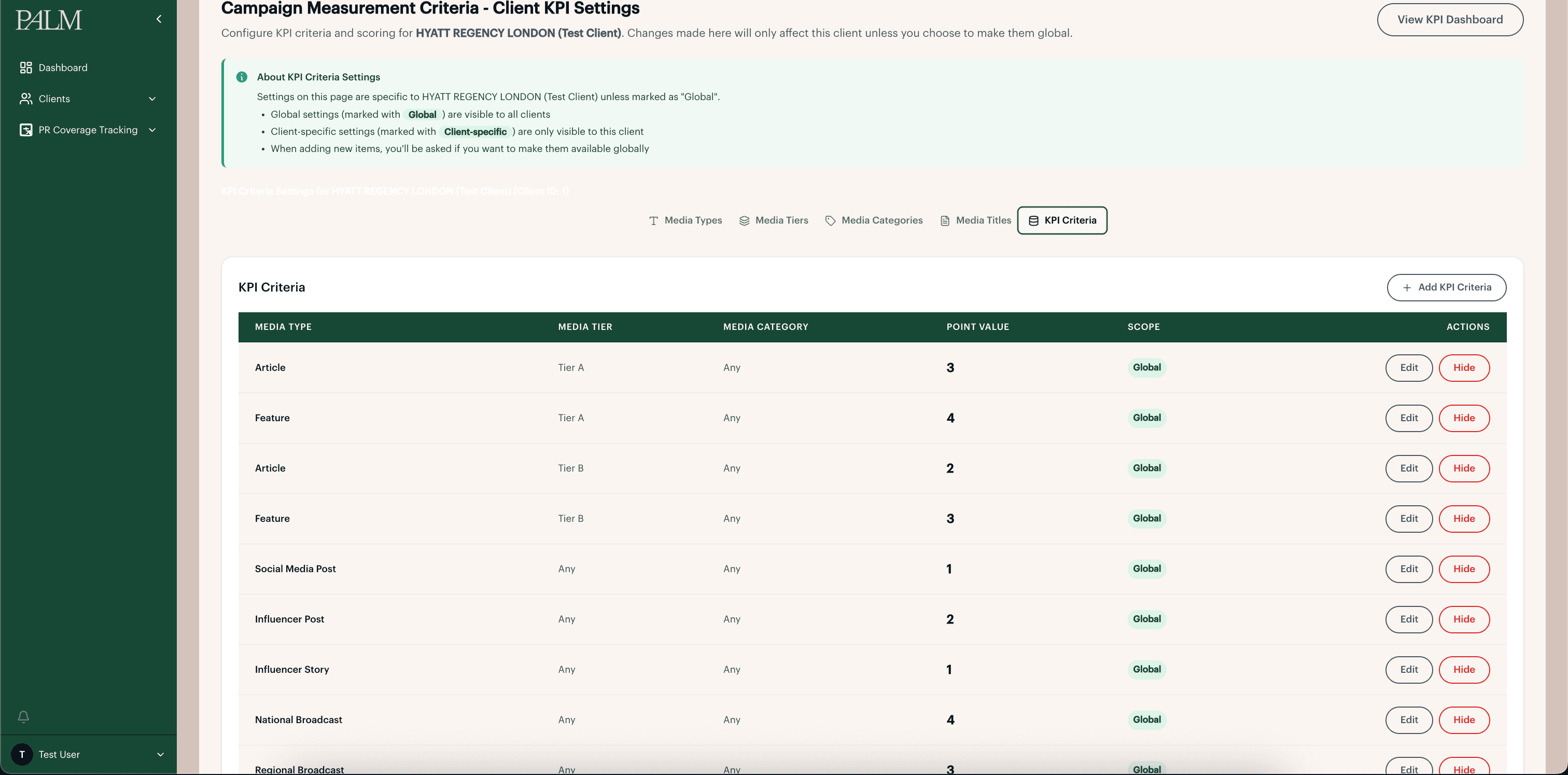The width and height of the screenshot is (1568, 775).
Task: Click the Global badge in Article Tier A row
Action: [1146, 368]
